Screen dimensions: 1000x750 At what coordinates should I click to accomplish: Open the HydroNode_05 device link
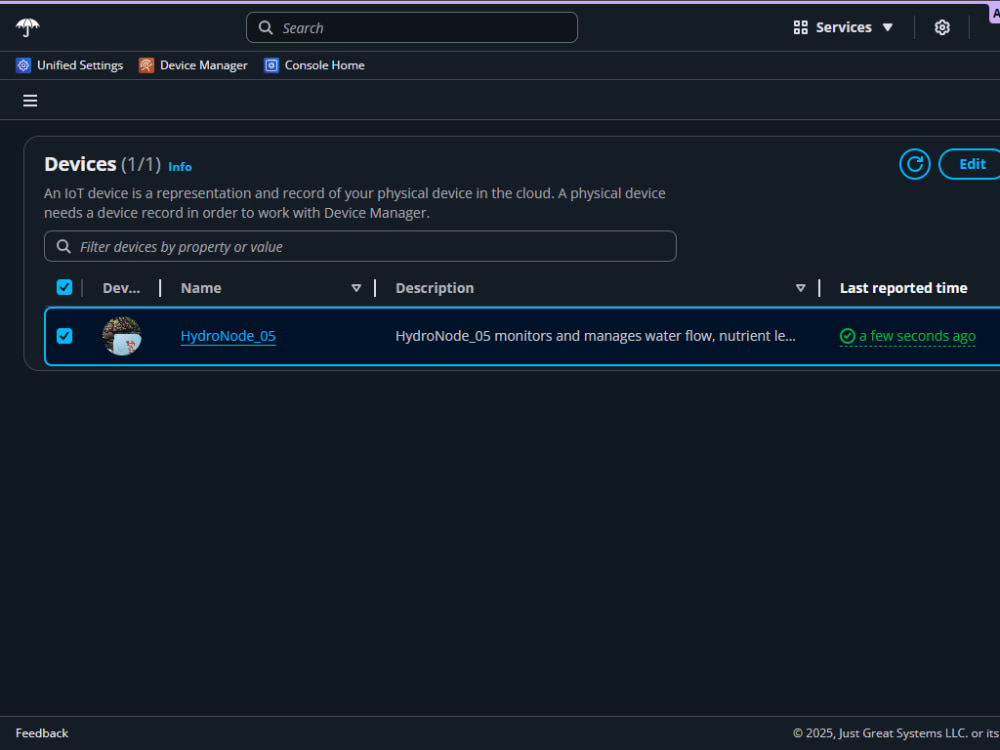[x=228, y=336]
